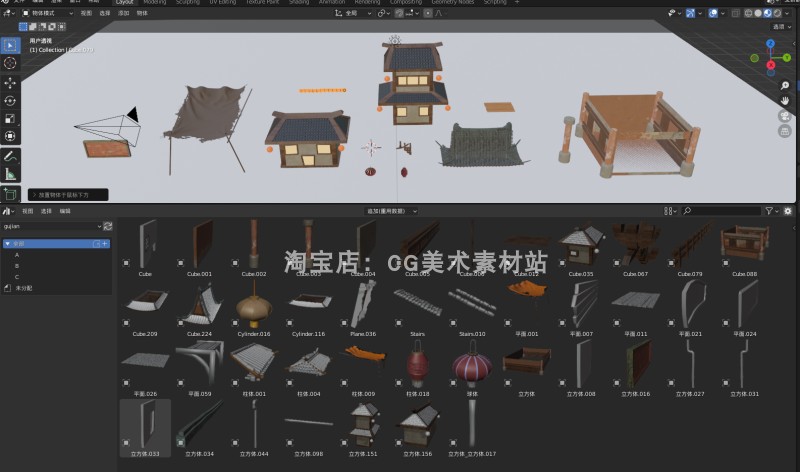Image resolution: width=800 pixels, height=472 pixels.
Task: Switch to rendered shading
Action: coord(778,13)
